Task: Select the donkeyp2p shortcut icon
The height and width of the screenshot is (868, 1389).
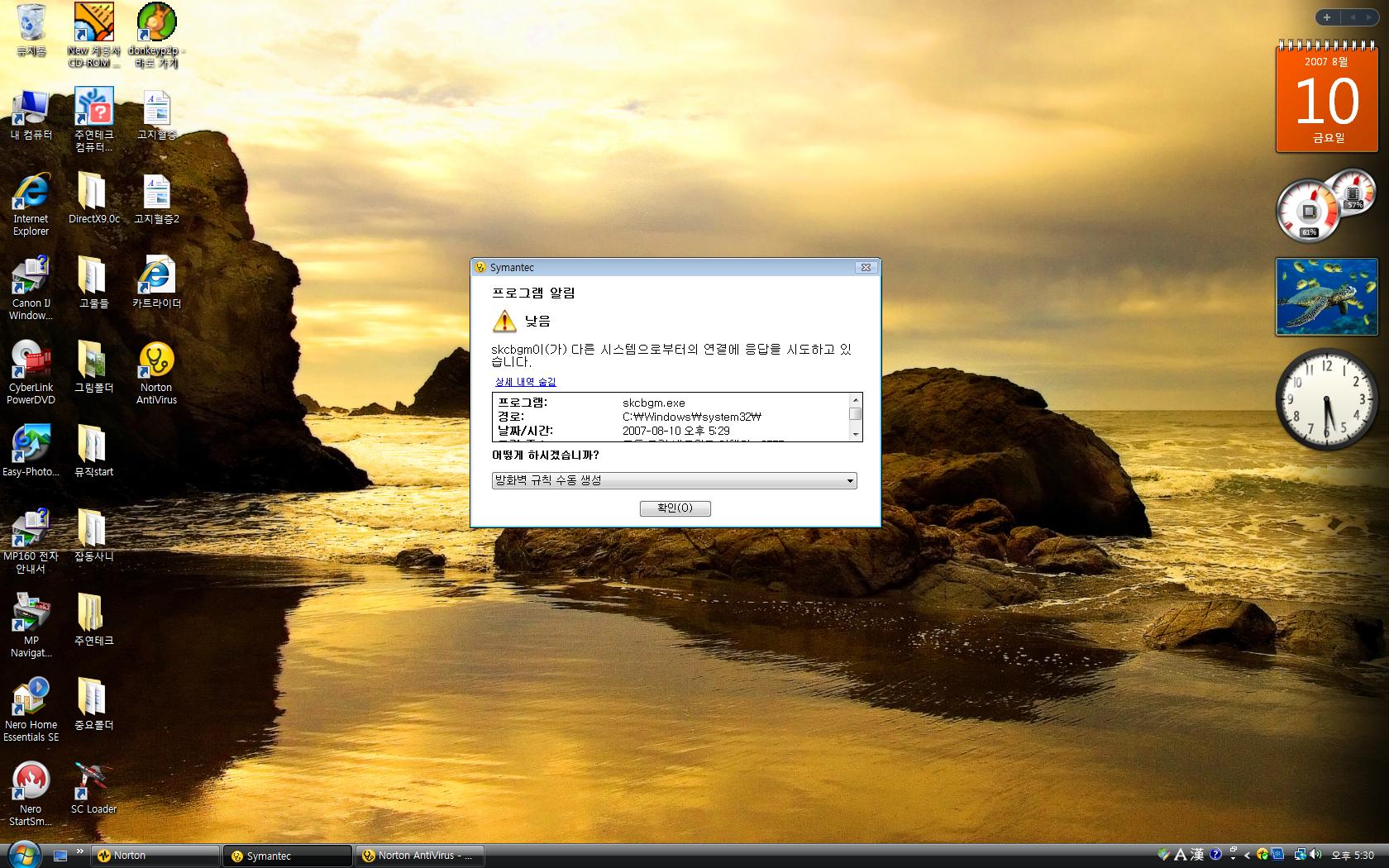Action: [156, 36]
